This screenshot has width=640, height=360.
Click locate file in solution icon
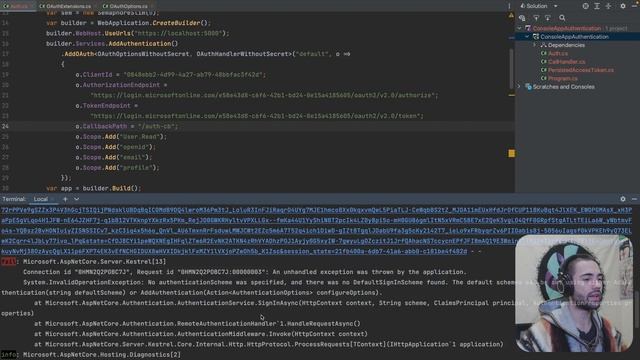pos(585,6)
